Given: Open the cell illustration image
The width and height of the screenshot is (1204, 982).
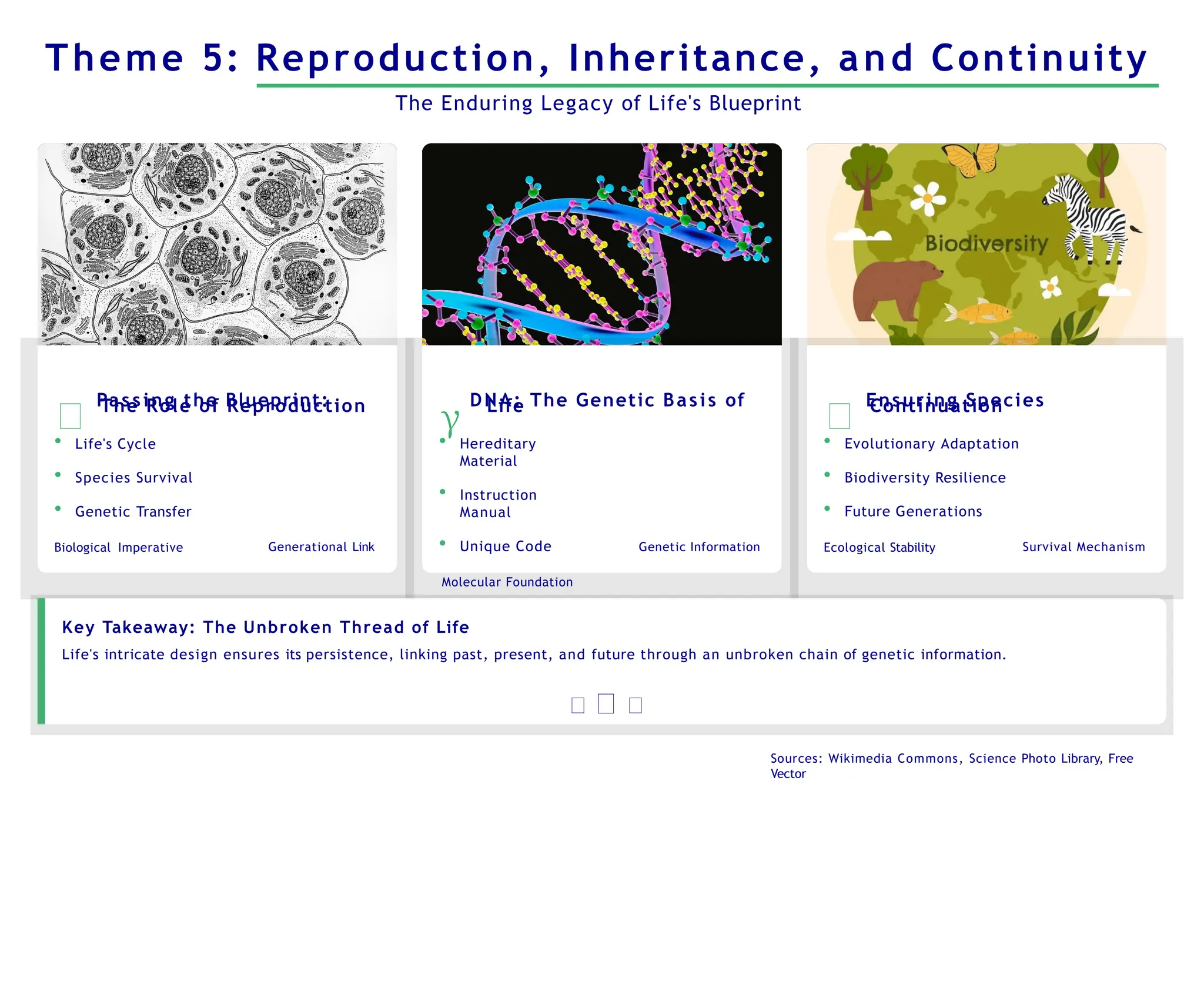Looking at the screenshot, I should 217,244.
